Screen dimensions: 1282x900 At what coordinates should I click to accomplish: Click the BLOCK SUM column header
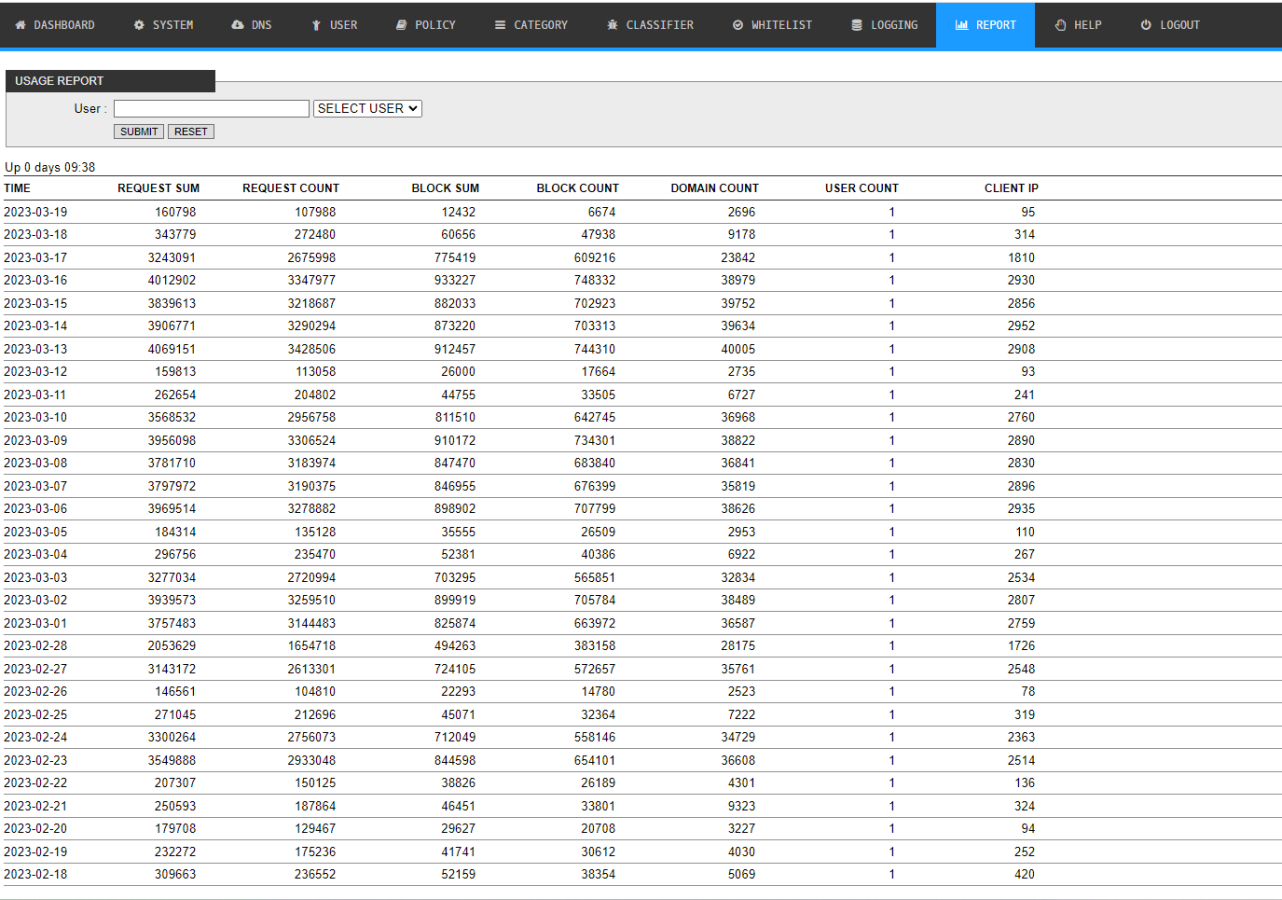445,188
